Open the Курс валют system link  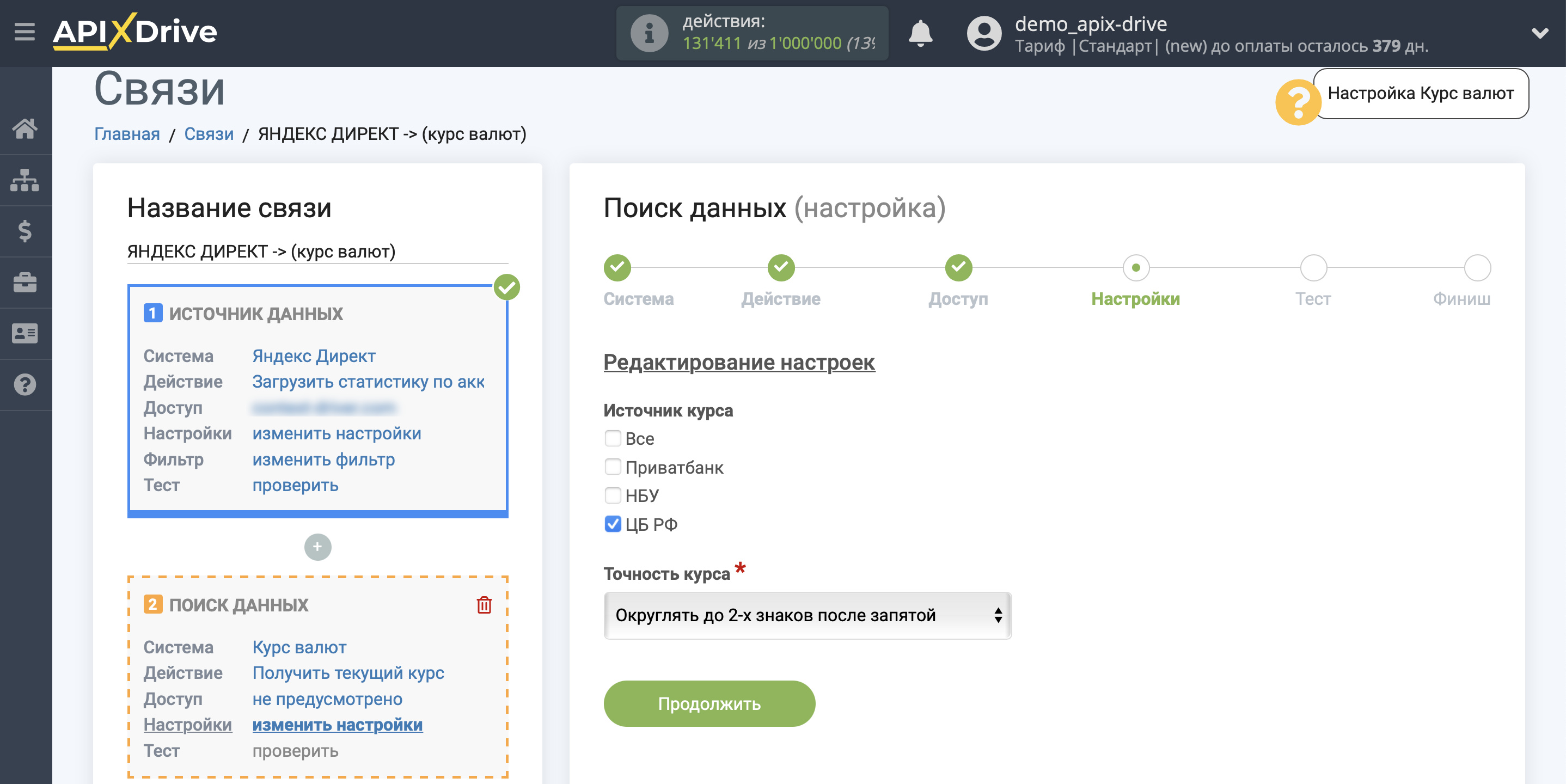pyautogui.click(x=299, y=647)
